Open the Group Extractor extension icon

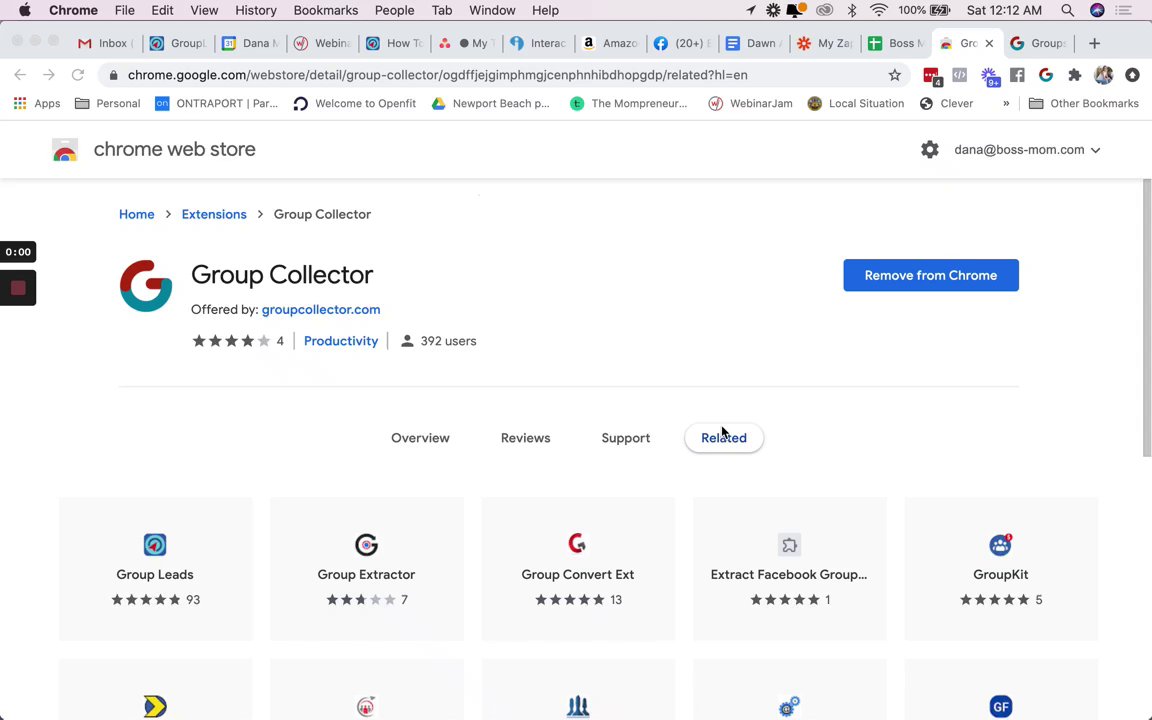click(x=366, y=545)
